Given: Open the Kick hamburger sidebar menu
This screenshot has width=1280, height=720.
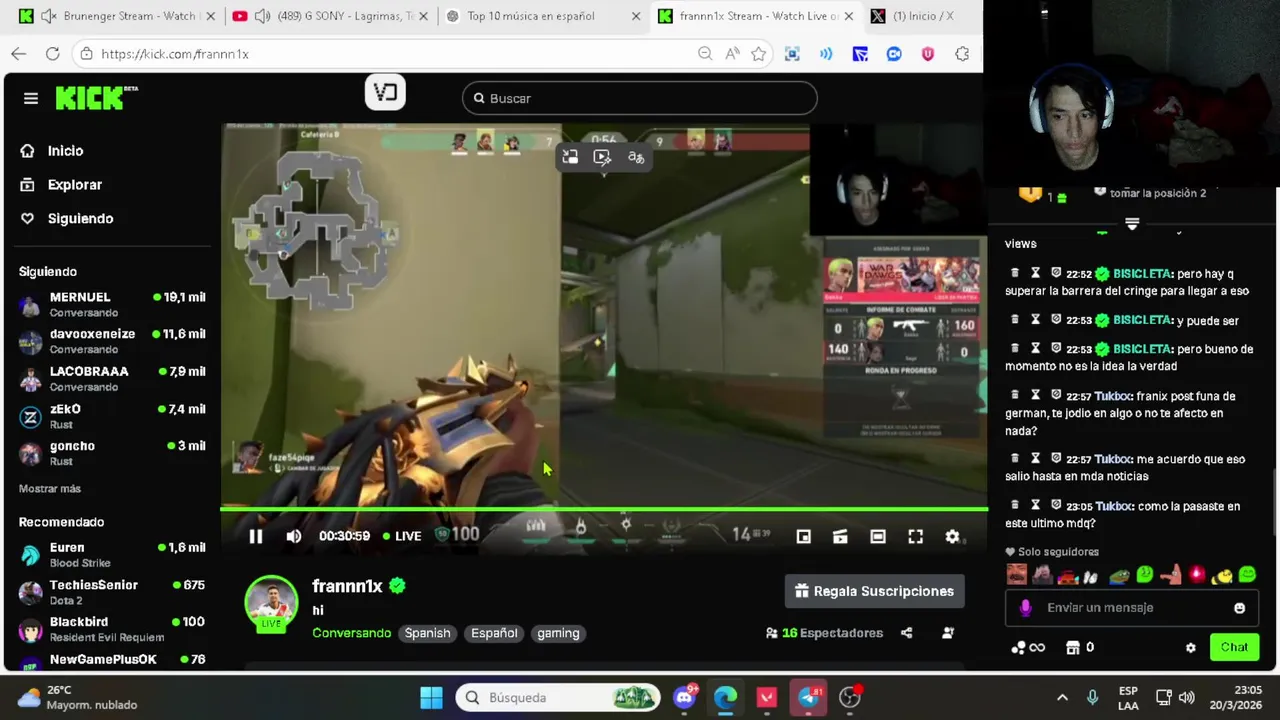Looking at the screenshot, I should [x=31, y=98].
